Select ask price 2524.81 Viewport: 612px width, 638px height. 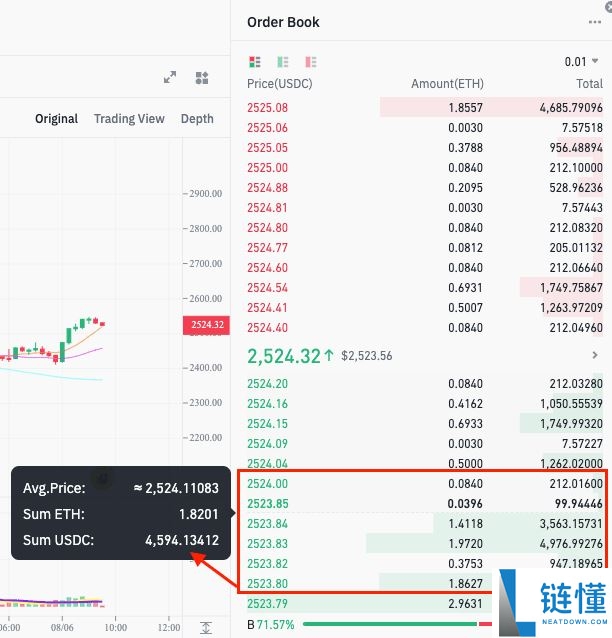(x=267, y=208)
